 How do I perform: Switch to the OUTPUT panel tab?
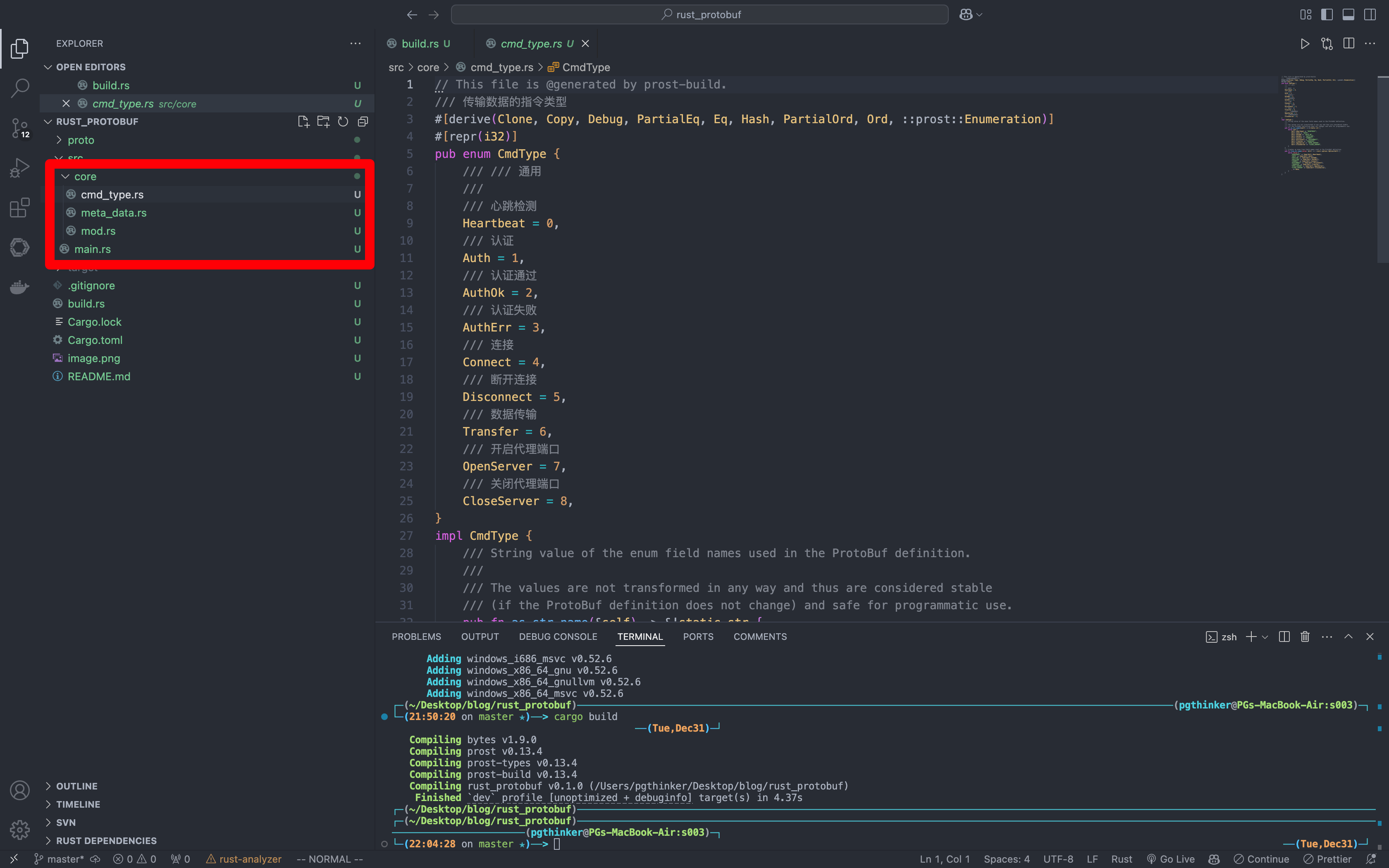480,637
